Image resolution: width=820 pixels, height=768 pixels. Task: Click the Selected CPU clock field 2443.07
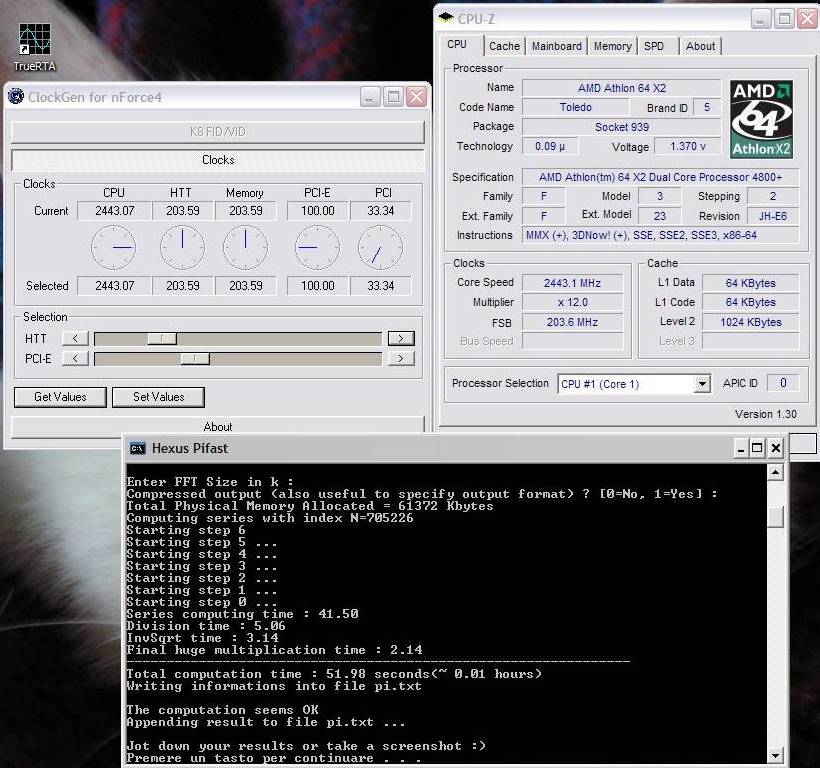pos(114,286)
